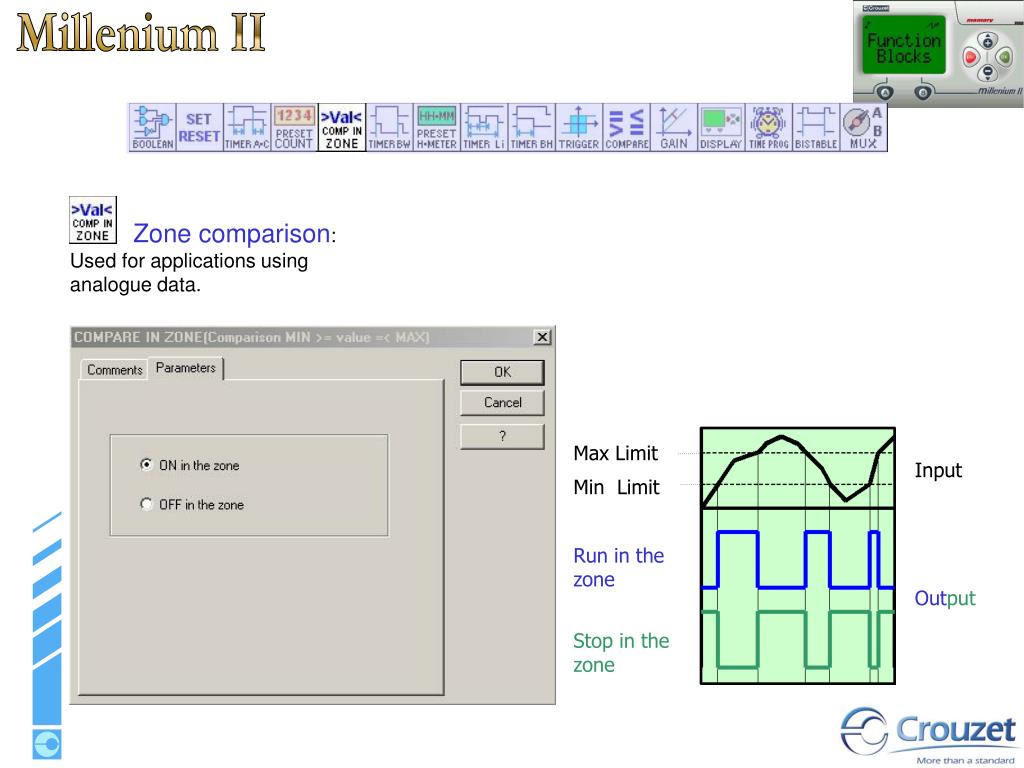Open help with the ? button
This screenshot has width=1024, height=768.
click(502, 436)
